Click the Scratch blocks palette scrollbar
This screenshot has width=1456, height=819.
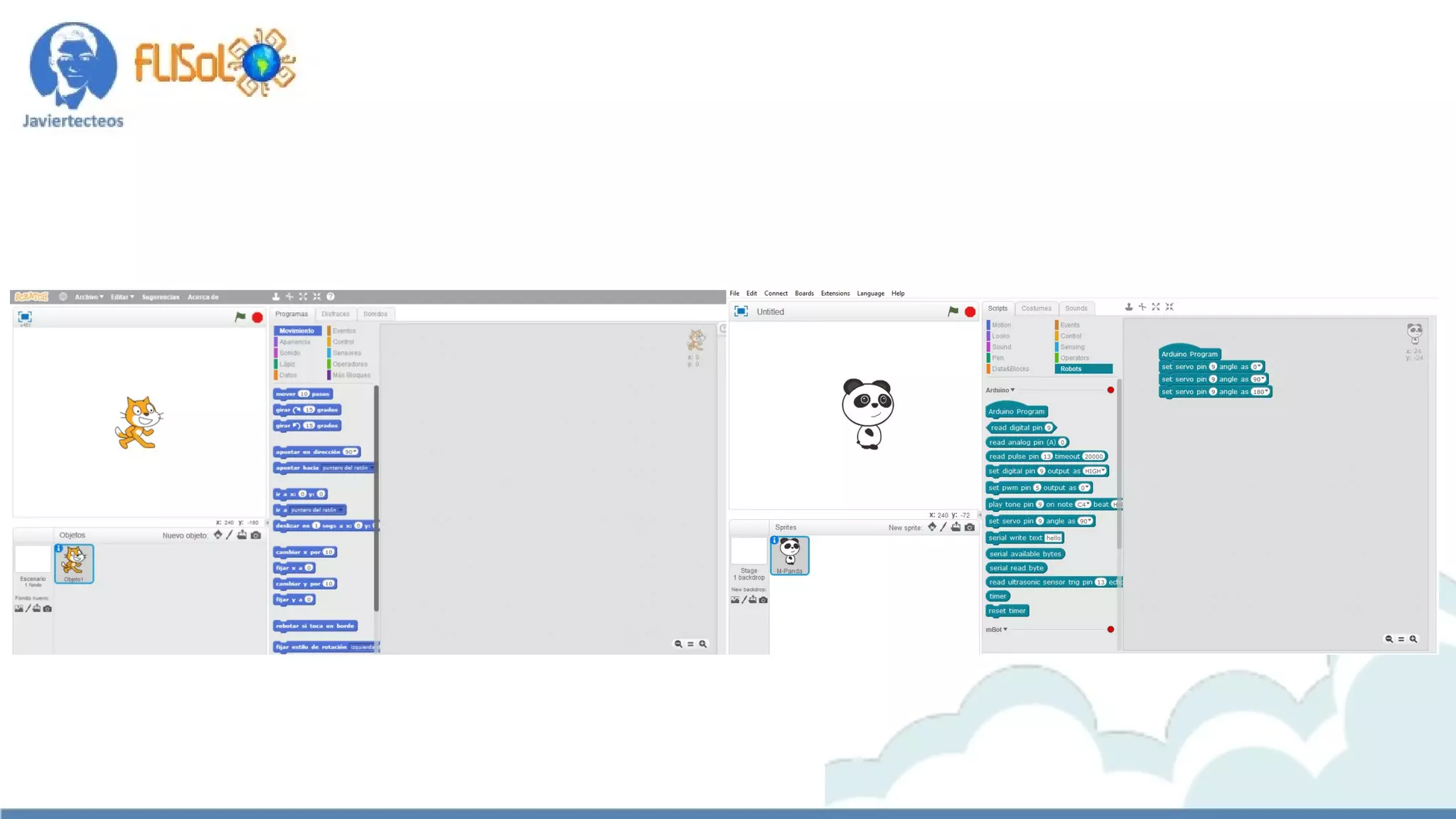(376, 498)
